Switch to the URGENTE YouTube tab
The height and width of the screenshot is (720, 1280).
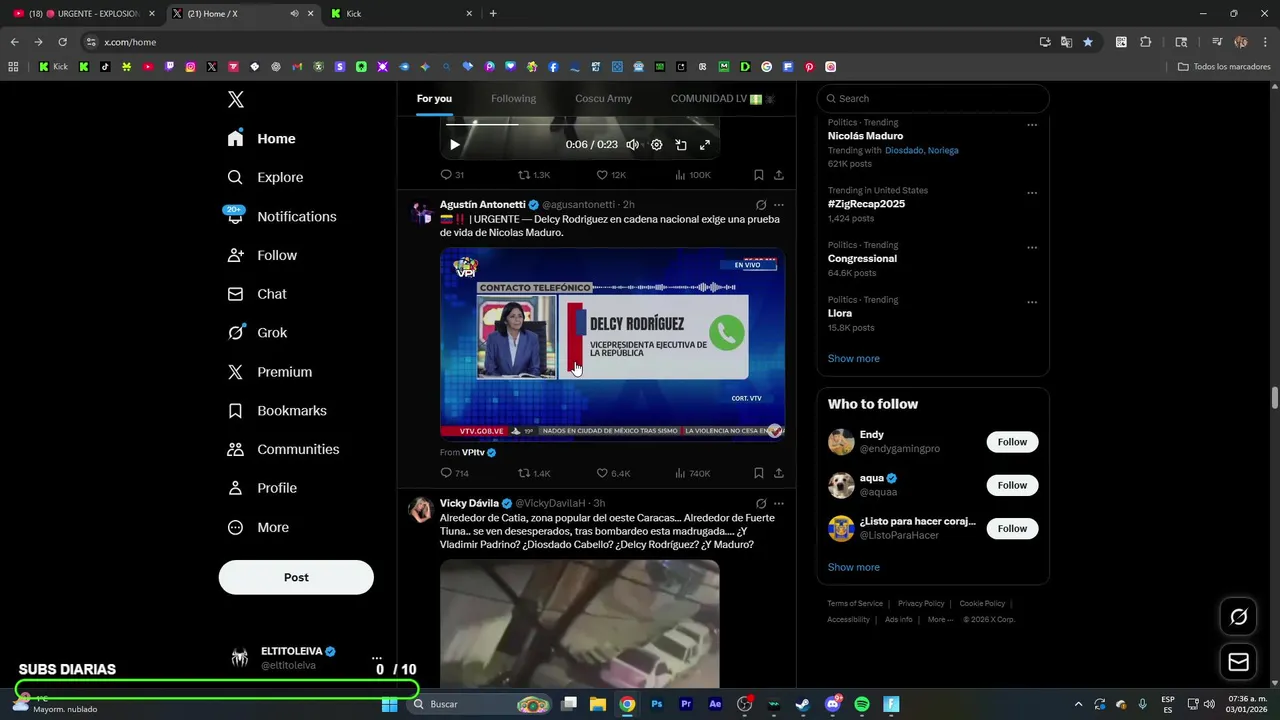tap(83, 14)
